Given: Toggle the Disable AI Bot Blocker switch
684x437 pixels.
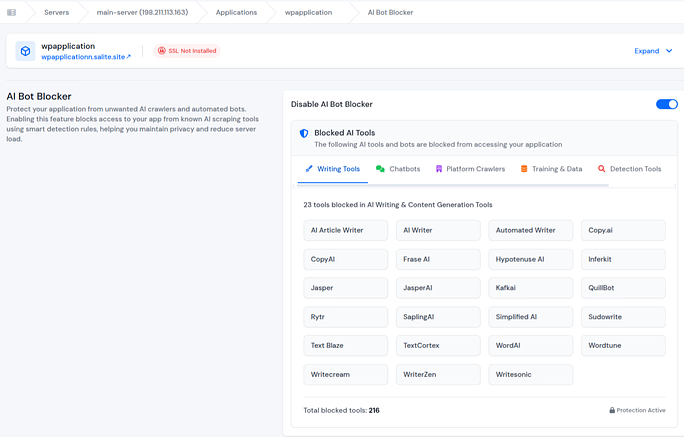Looking at the screenshot, I should 666,104.
